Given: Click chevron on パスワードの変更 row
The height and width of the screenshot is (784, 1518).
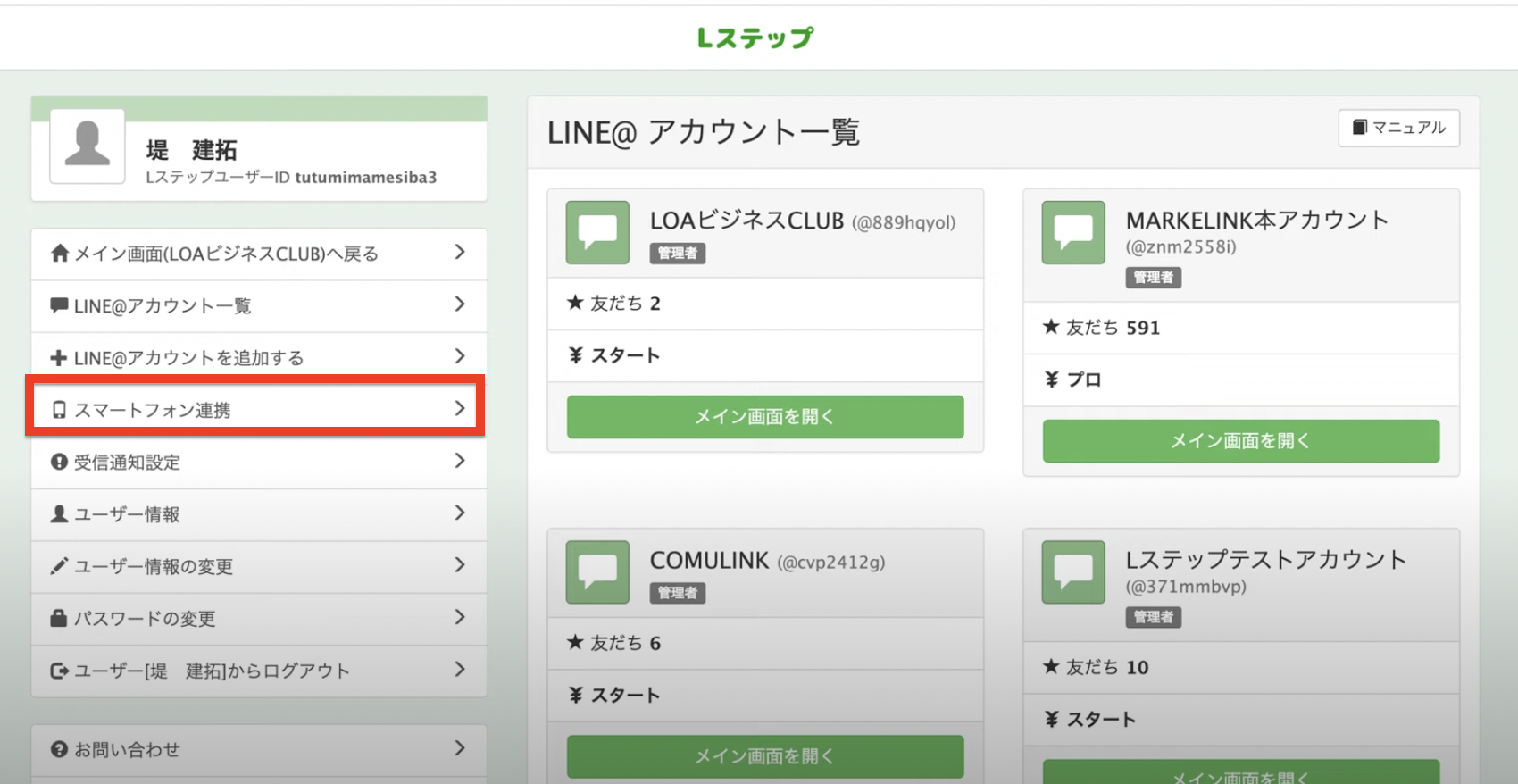Looking at the screenshot, I should (460, 617).
